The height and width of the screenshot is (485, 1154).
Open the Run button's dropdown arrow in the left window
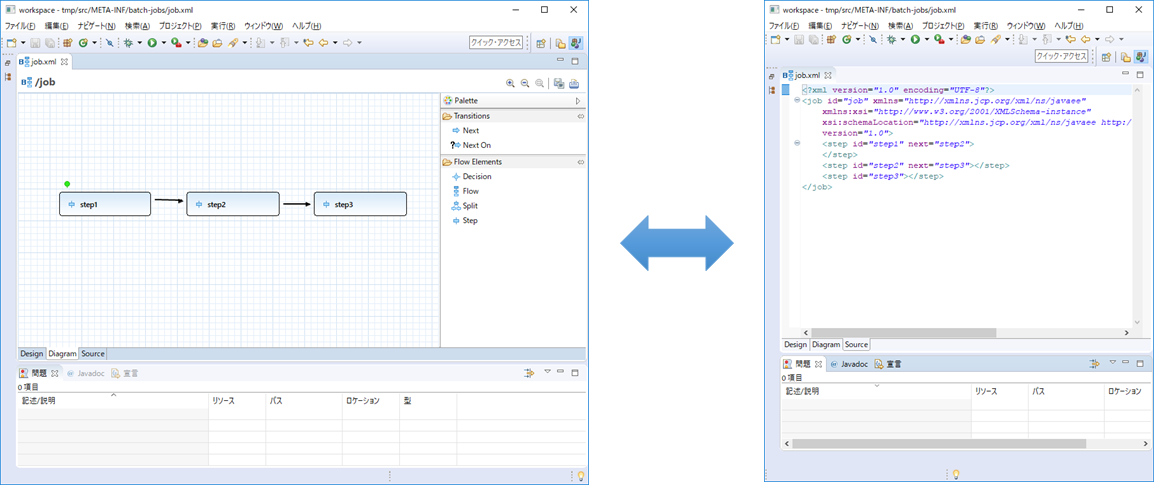(162, 43)
